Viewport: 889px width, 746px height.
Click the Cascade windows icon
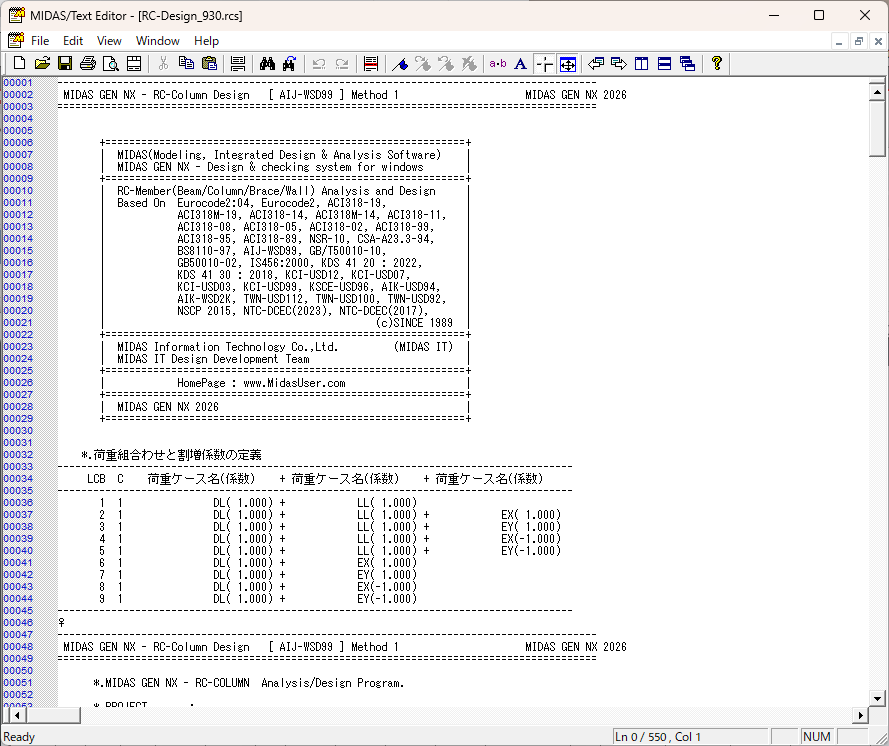[x=688, y=63]
